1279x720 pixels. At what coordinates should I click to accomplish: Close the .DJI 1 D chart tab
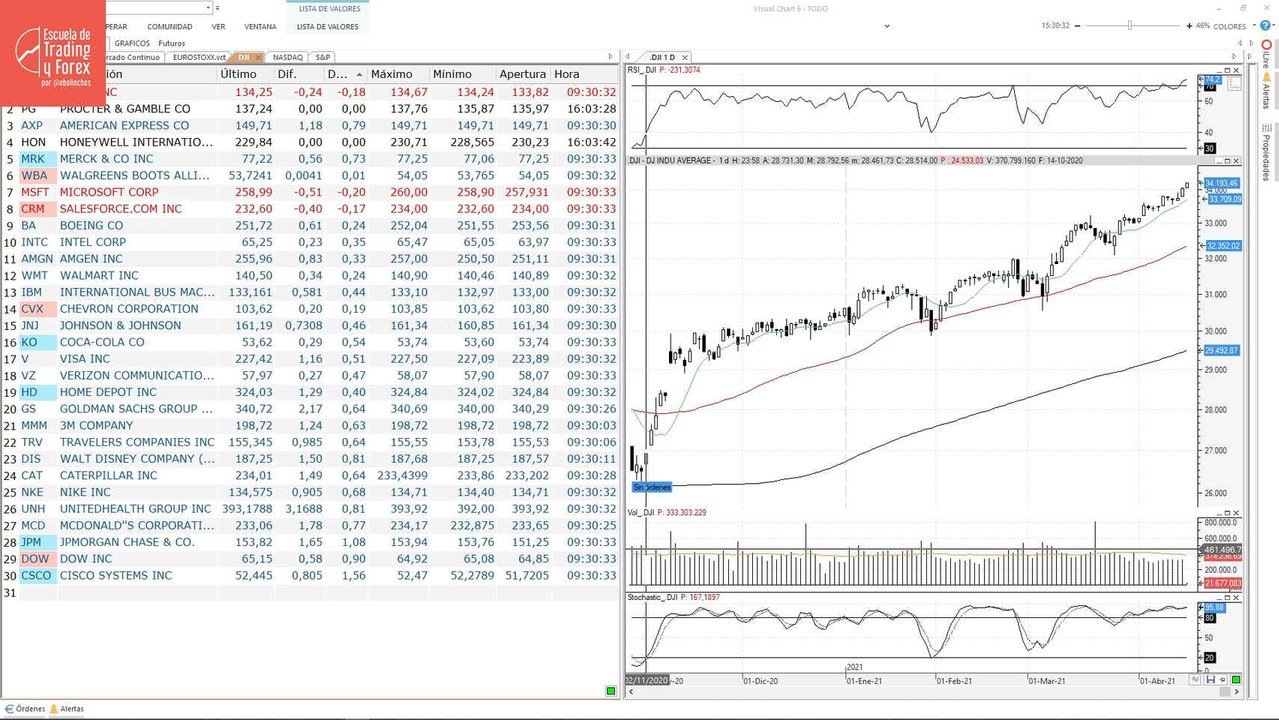coord(685,57)
